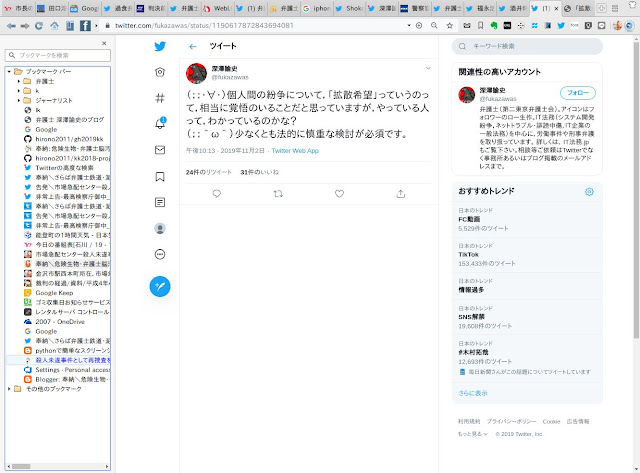Share the tweet via share icon
Screen dimensions: 640x473
click(x=401, y=194)
